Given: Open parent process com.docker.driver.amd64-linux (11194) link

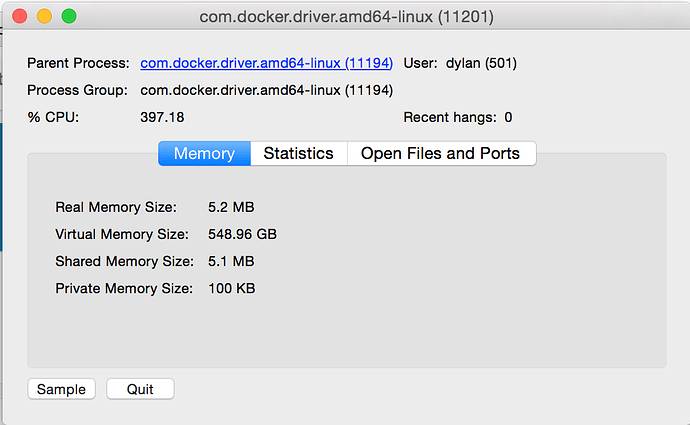Looking at the screenshot, I should click(x=267, y=63).
